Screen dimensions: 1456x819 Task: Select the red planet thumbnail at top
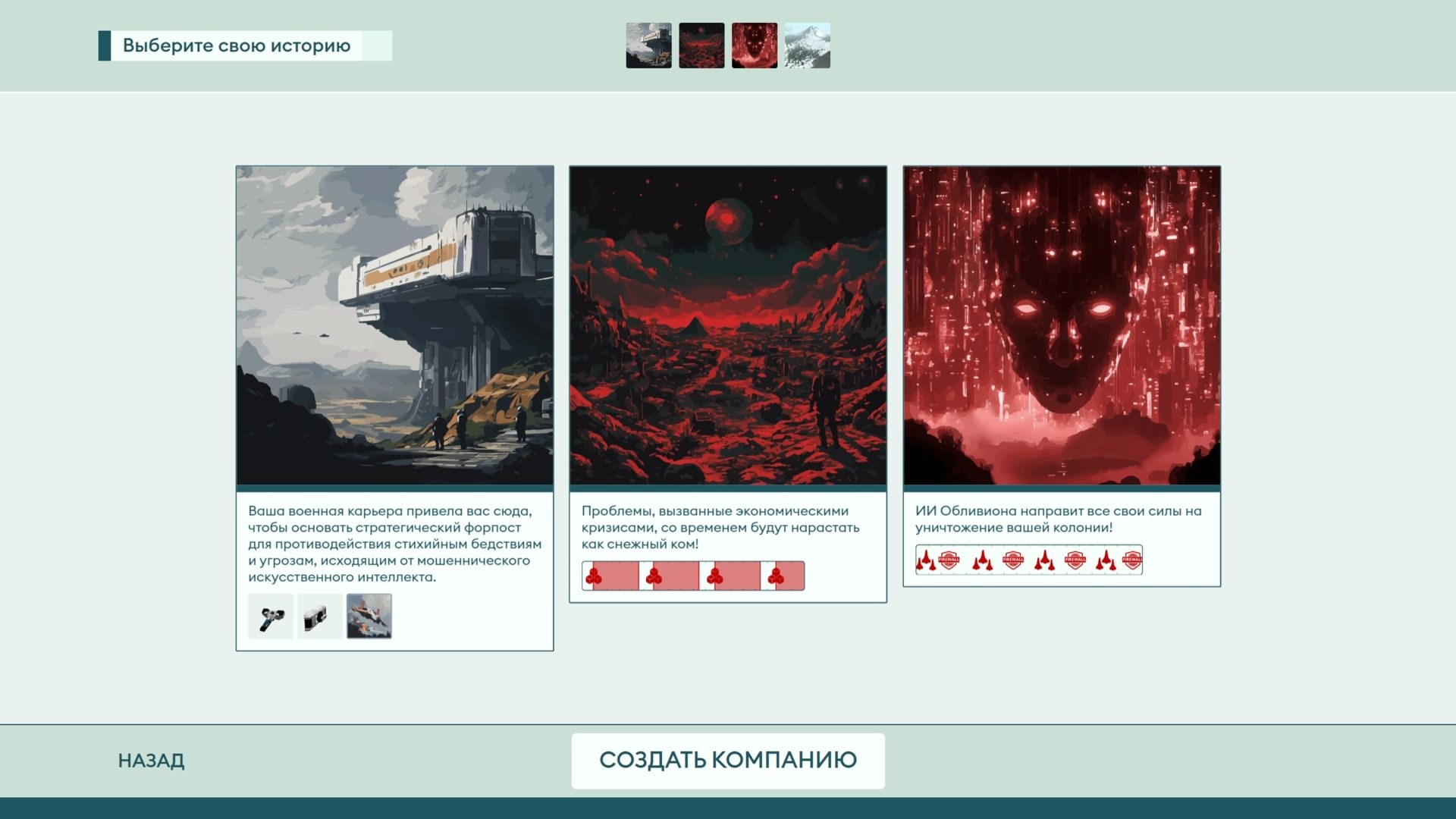pyautogui.click(x=701, y=45)
